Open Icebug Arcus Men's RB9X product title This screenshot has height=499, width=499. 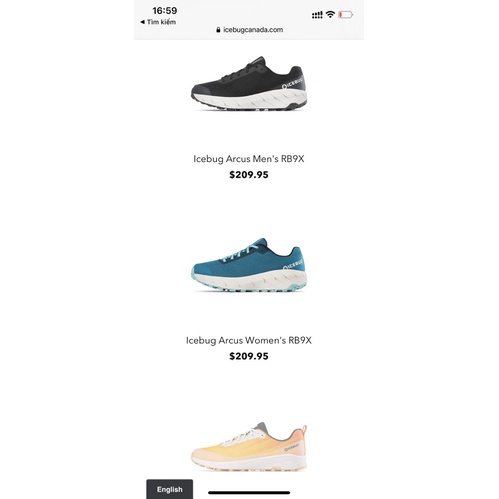249,159
